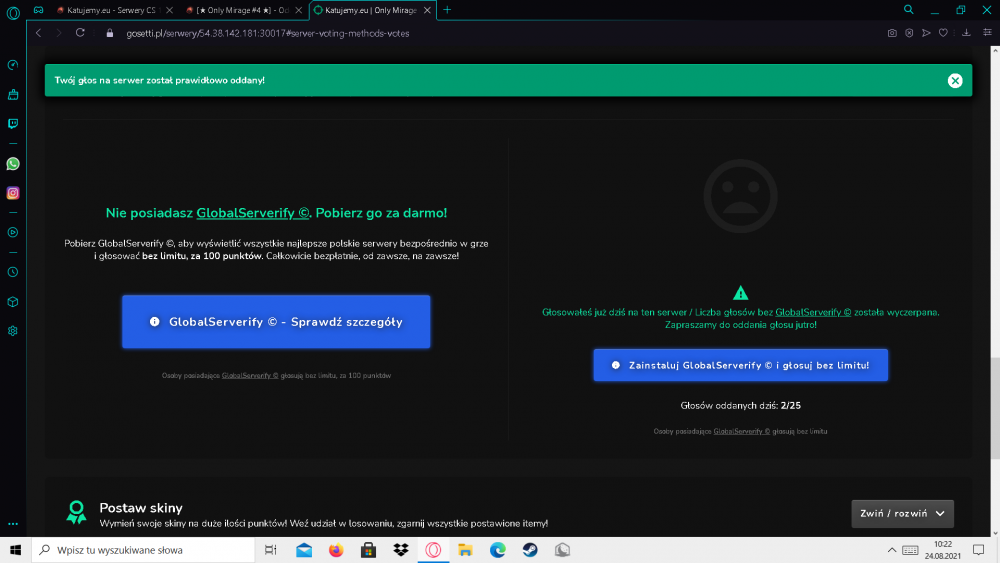Open Instagram in the sidebar
This screenshot has height=563, width=1000.
point(13,193)
